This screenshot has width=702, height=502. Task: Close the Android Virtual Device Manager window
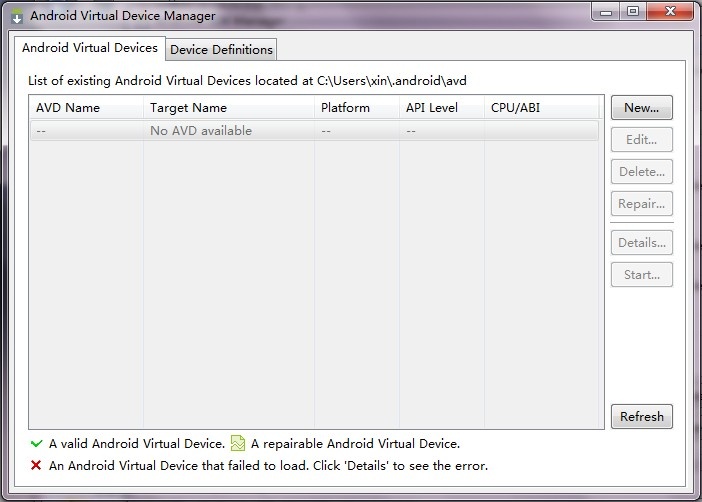tap(668, 11)
